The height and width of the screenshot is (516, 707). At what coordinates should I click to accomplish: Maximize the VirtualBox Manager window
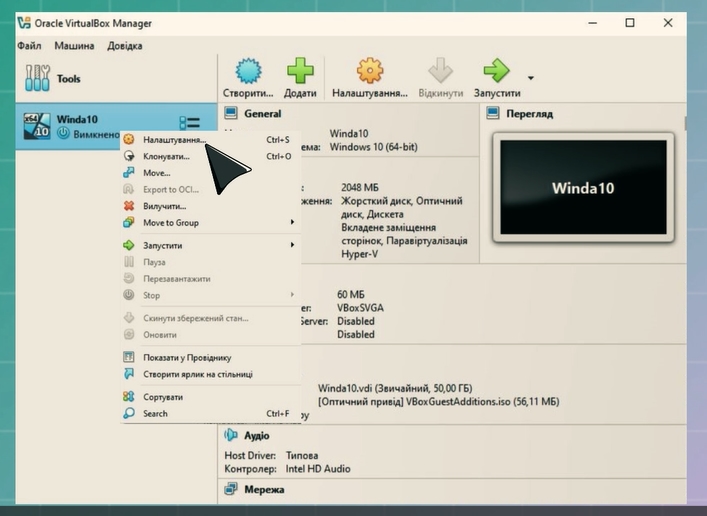coord(630,23)
